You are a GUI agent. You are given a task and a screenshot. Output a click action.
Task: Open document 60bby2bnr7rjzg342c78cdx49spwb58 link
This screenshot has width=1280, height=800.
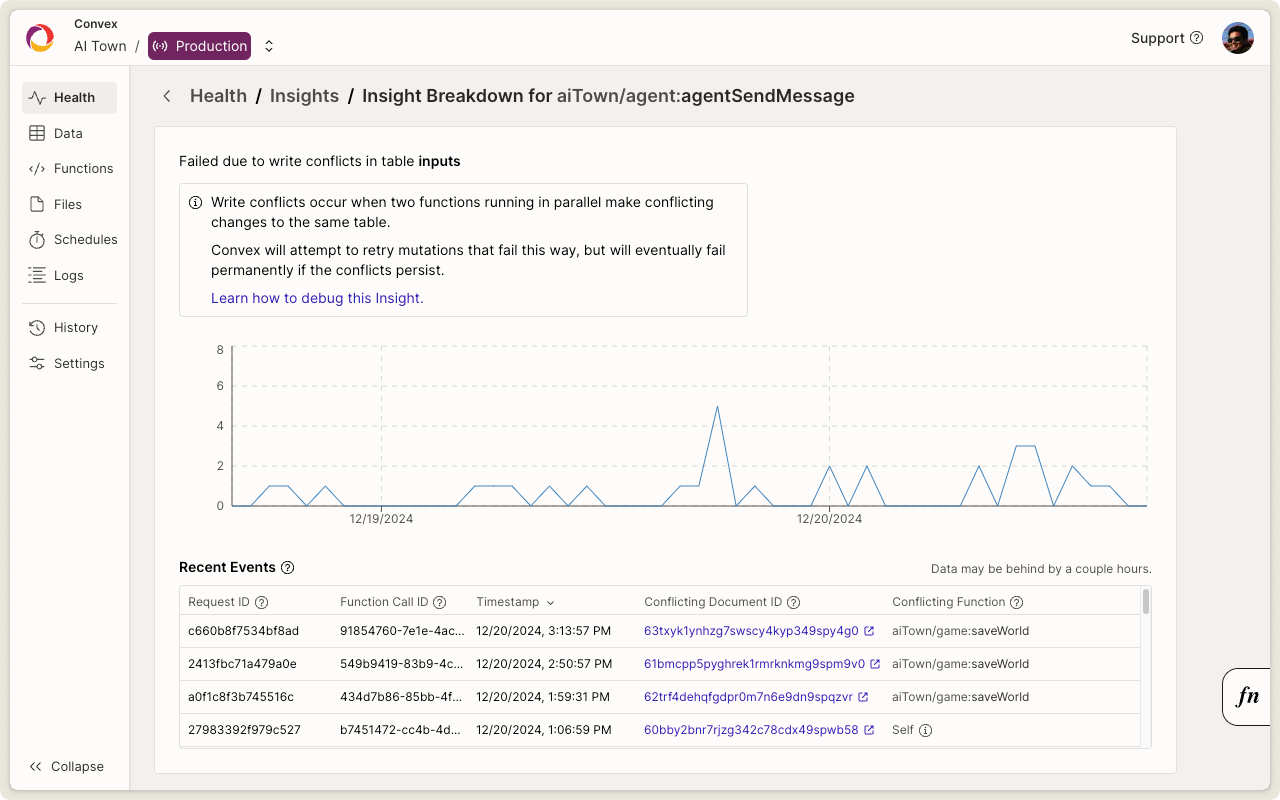click(x=759, y=730)
